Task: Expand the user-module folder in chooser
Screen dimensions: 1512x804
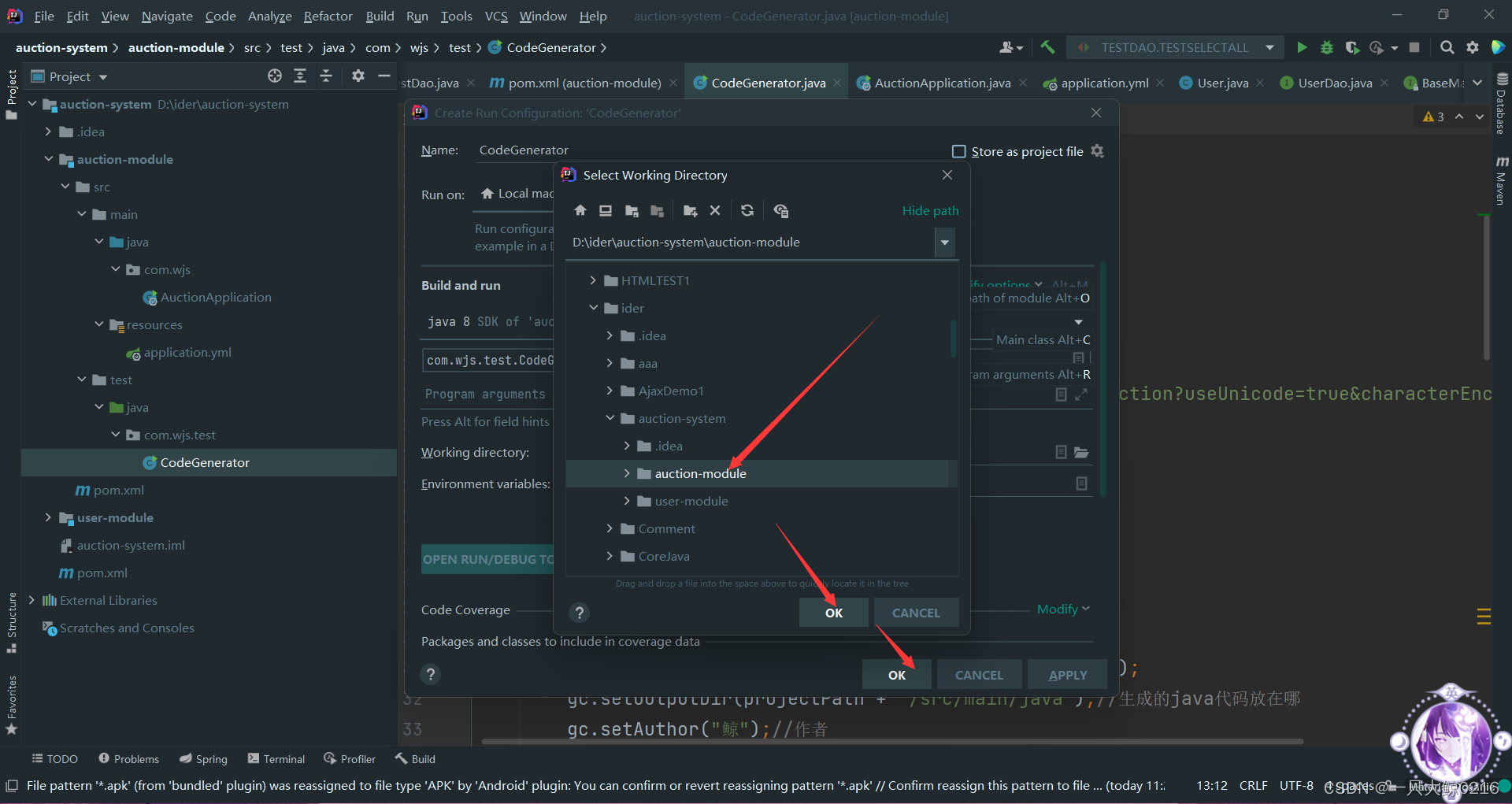Action: tap(627, 501)
